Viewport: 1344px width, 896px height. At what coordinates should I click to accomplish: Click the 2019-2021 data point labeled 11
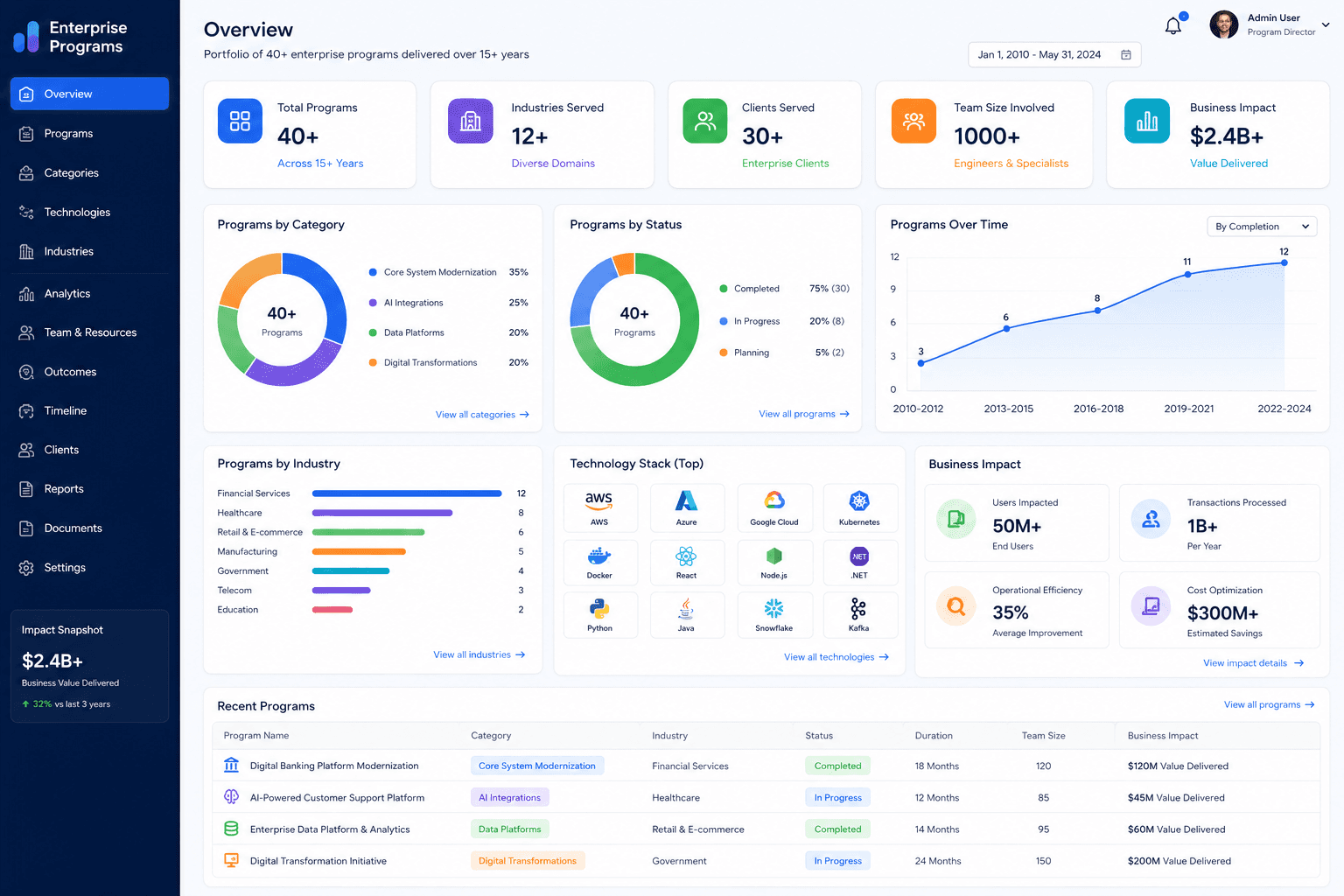(x=1187, y=275)
